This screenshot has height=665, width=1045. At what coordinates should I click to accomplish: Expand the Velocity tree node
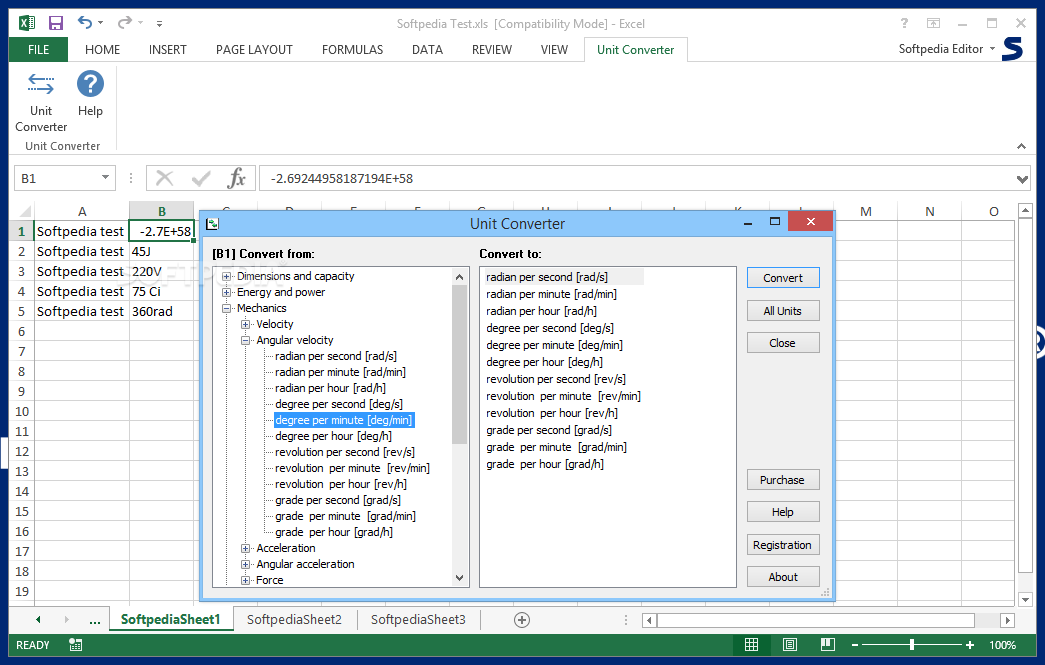(246, 325)
